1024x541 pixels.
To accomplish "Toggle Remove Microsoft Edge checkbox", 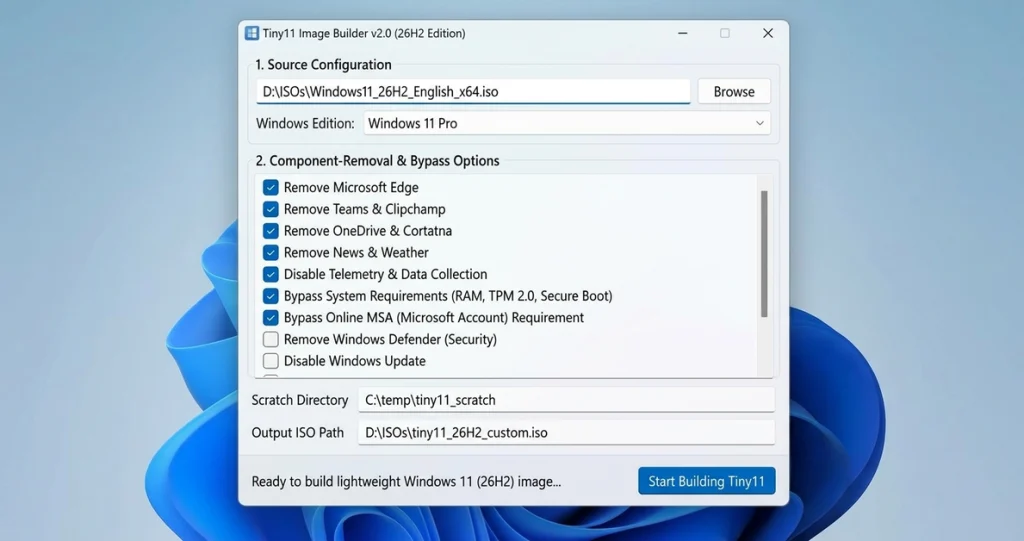I will [x=270, y=188].
